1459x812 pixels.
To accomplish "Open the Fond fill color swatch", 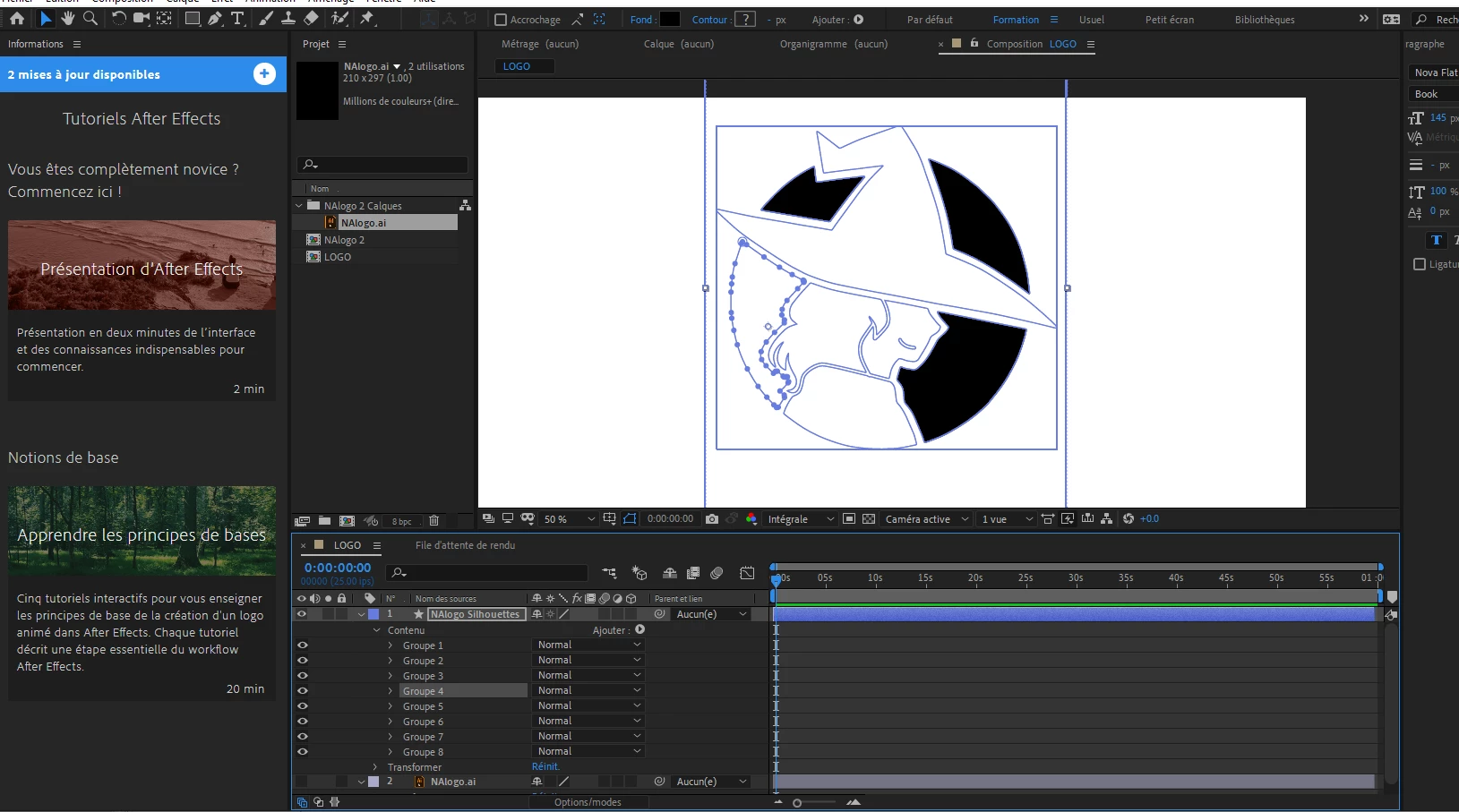I will [x=670, y=20].
